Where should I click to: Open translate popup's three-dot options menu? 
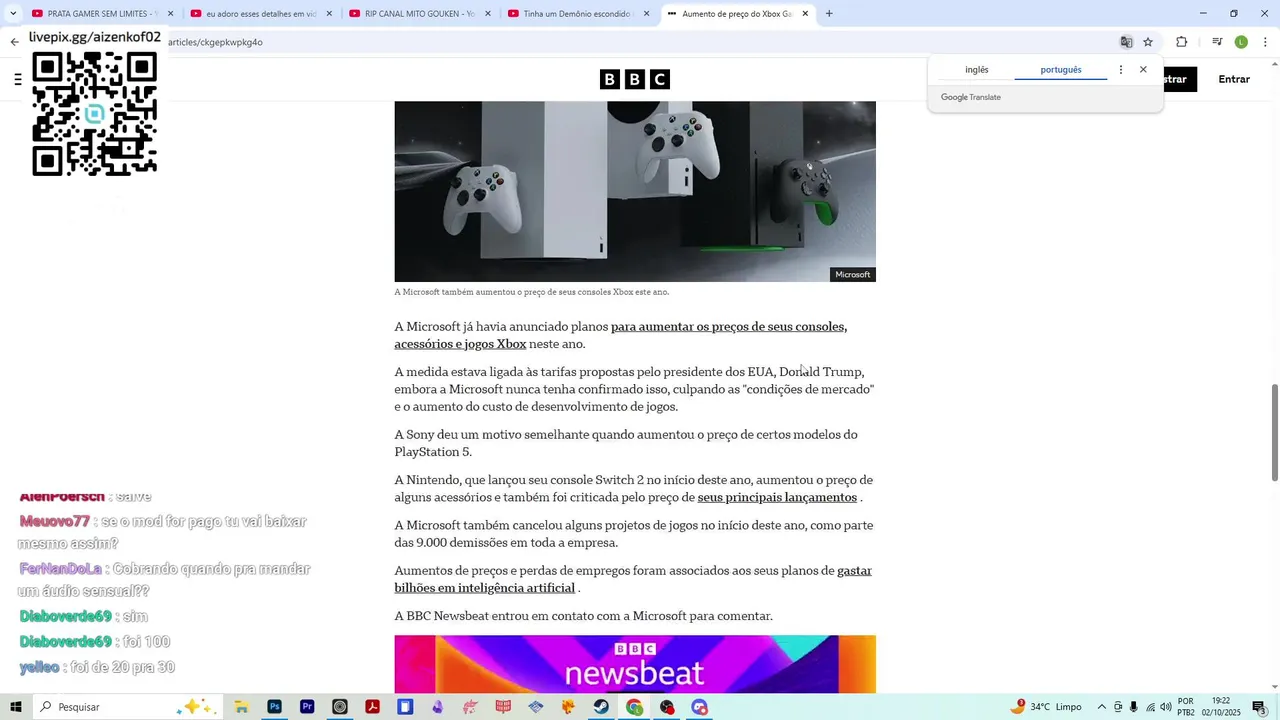pyautogui.click(x=1121, y=70)
